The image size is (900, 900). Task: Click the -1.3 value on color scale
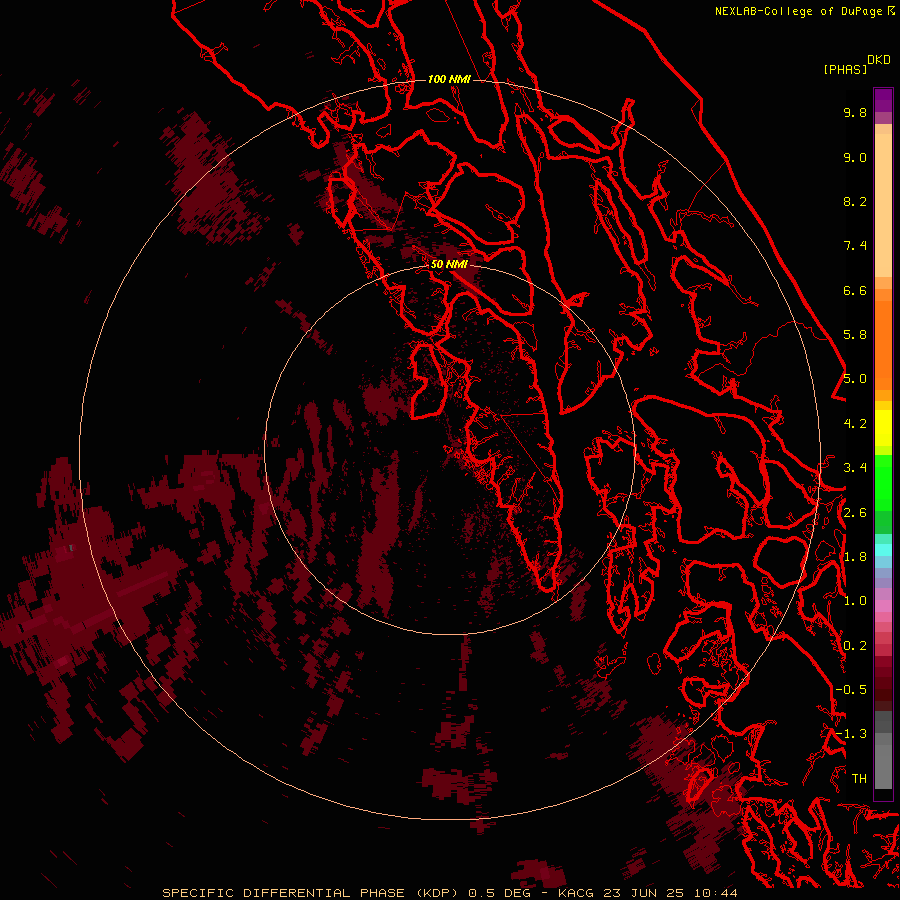point(851,734)
